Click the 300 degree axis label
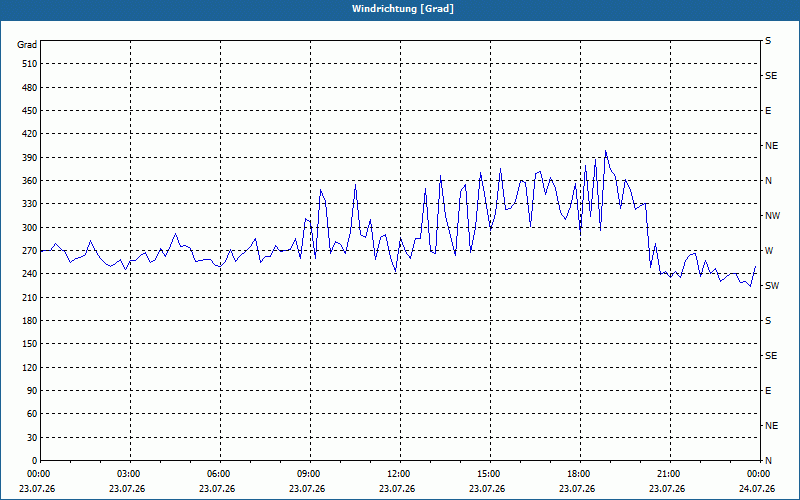 30,228
